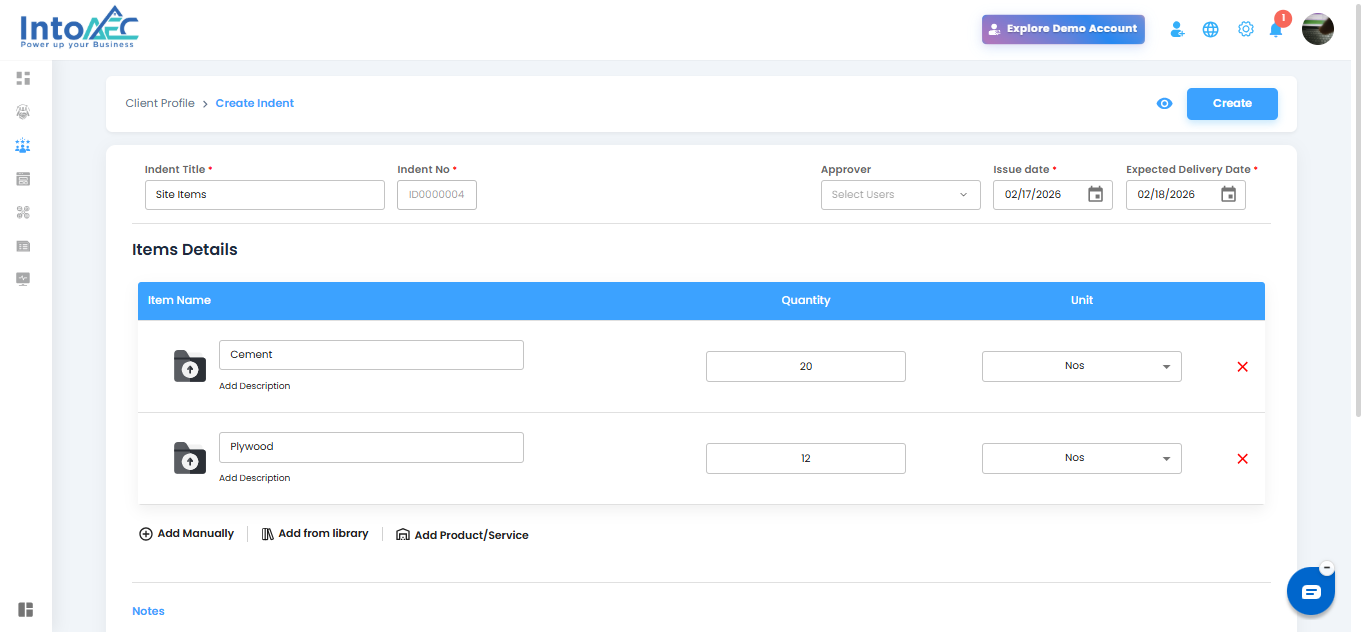Click the Notes label
1365x632 pixels.
coord(148,611)
